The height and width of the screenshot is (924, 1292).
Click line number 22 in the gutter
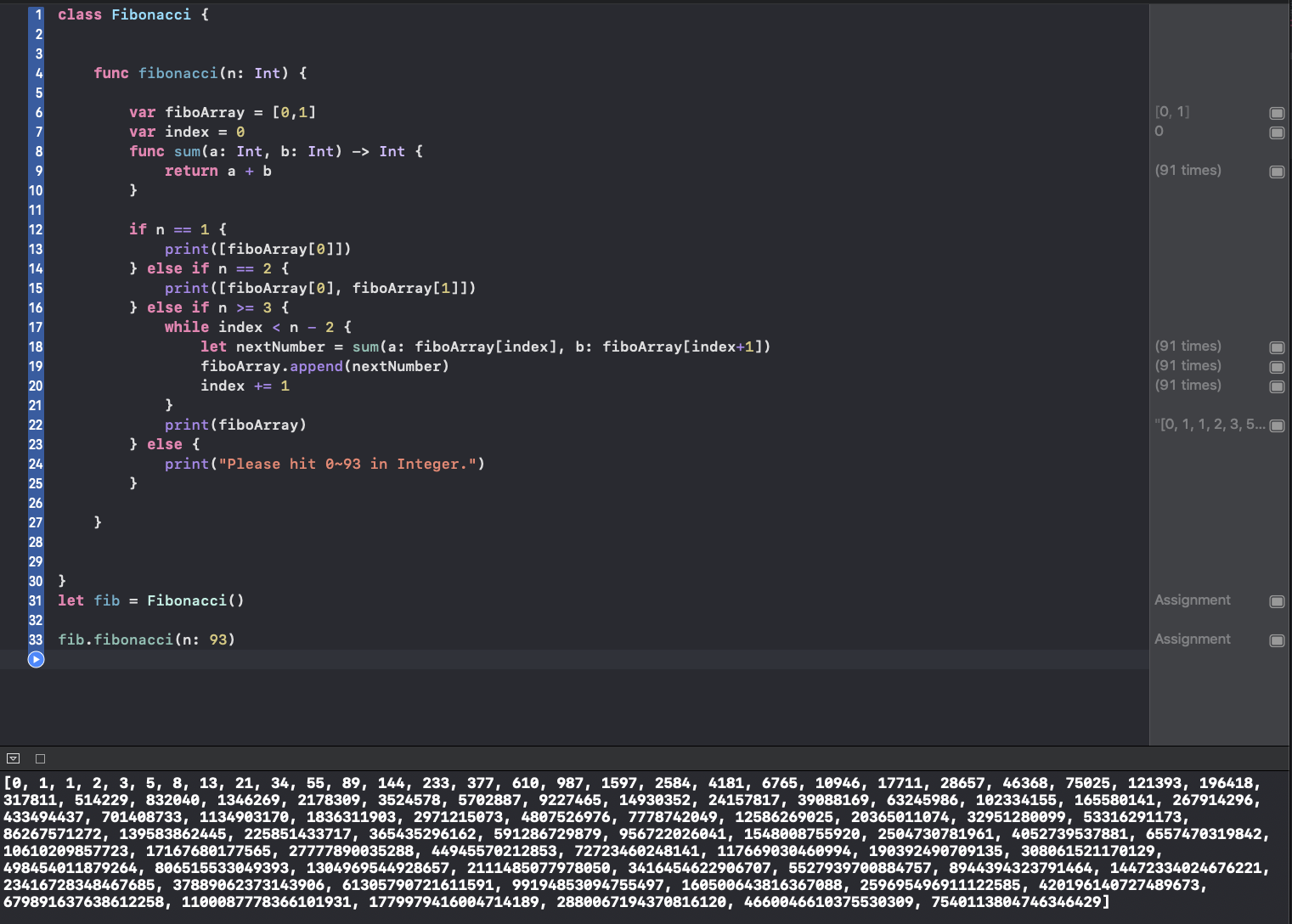[36, 425]
